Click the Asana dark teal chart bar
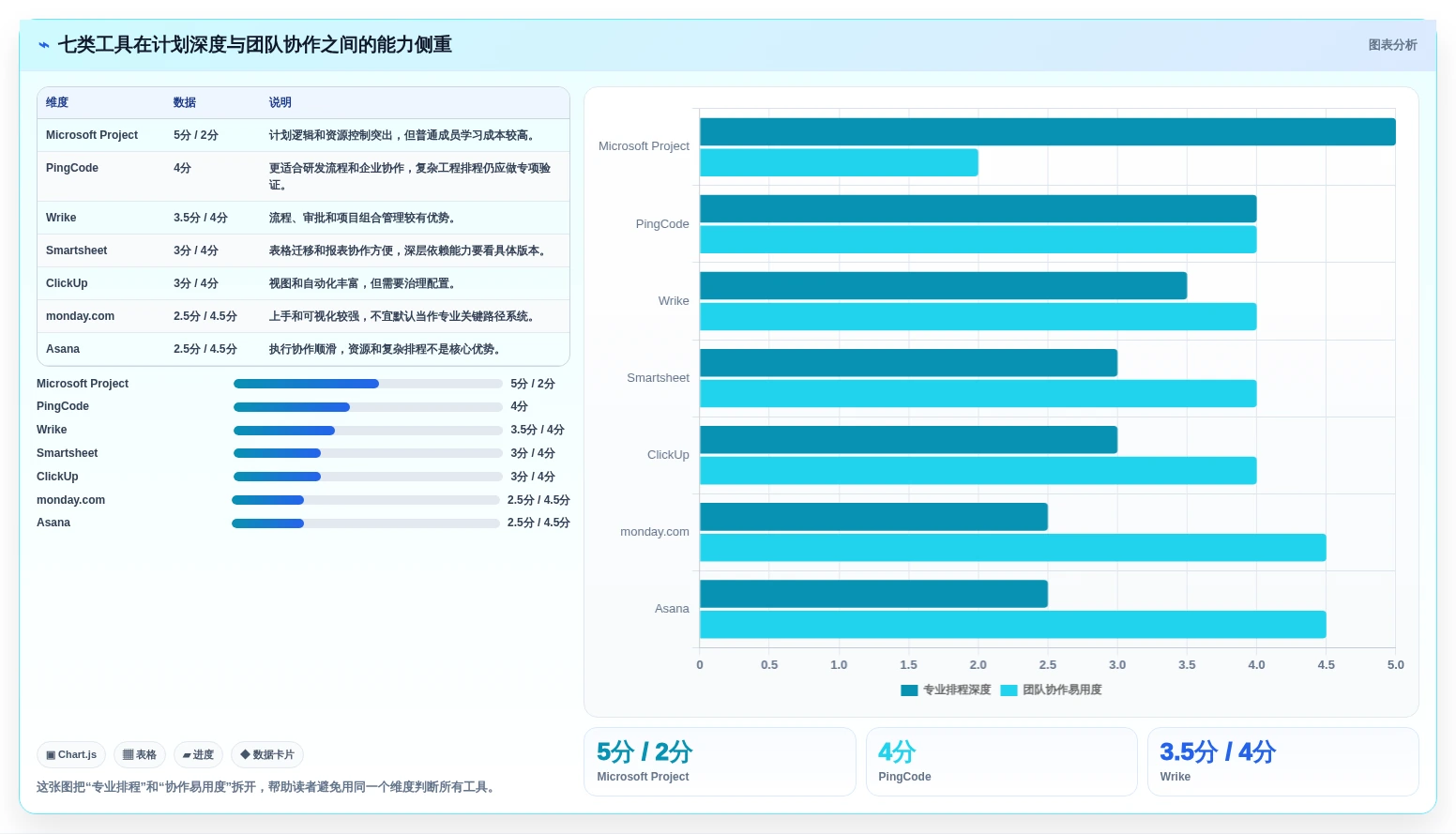 [x=873, y=594]
